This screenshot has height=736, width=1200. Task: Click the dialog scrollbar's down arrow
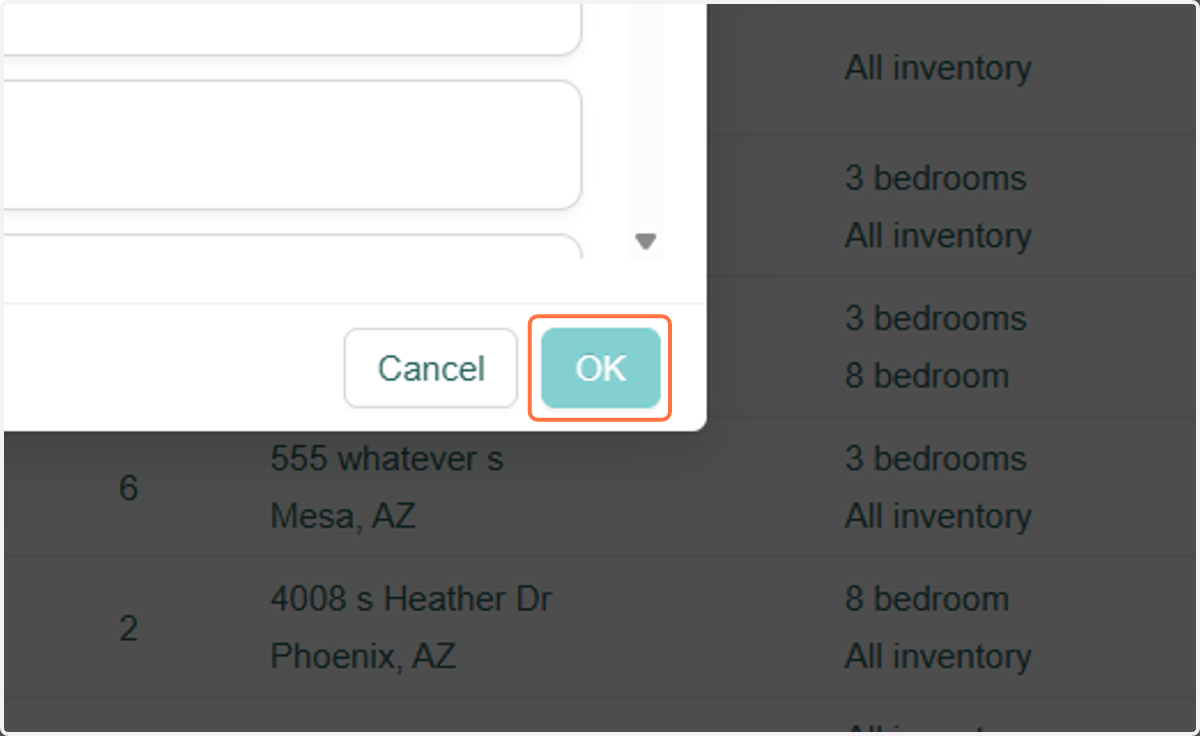[646, 241]
